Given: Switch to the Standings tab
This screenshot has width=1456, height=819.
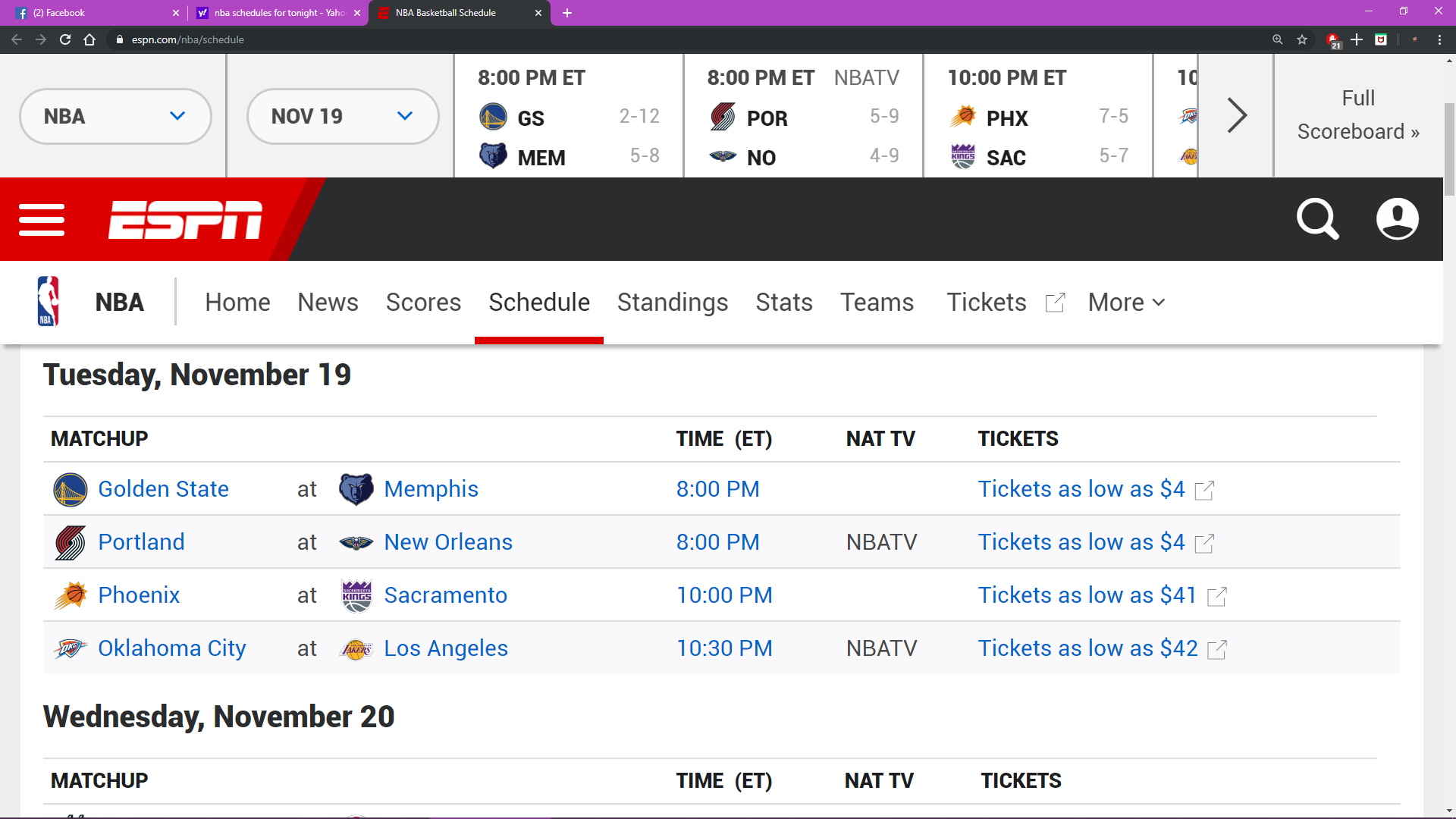Looking at the screenshot, I should click(x=673, y=303).
